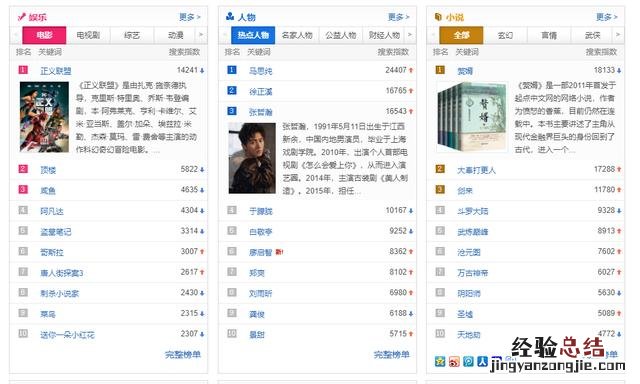640x384 pixels.
Task: Open the 景甜 keyword link
Action: [x=257, y=335]
